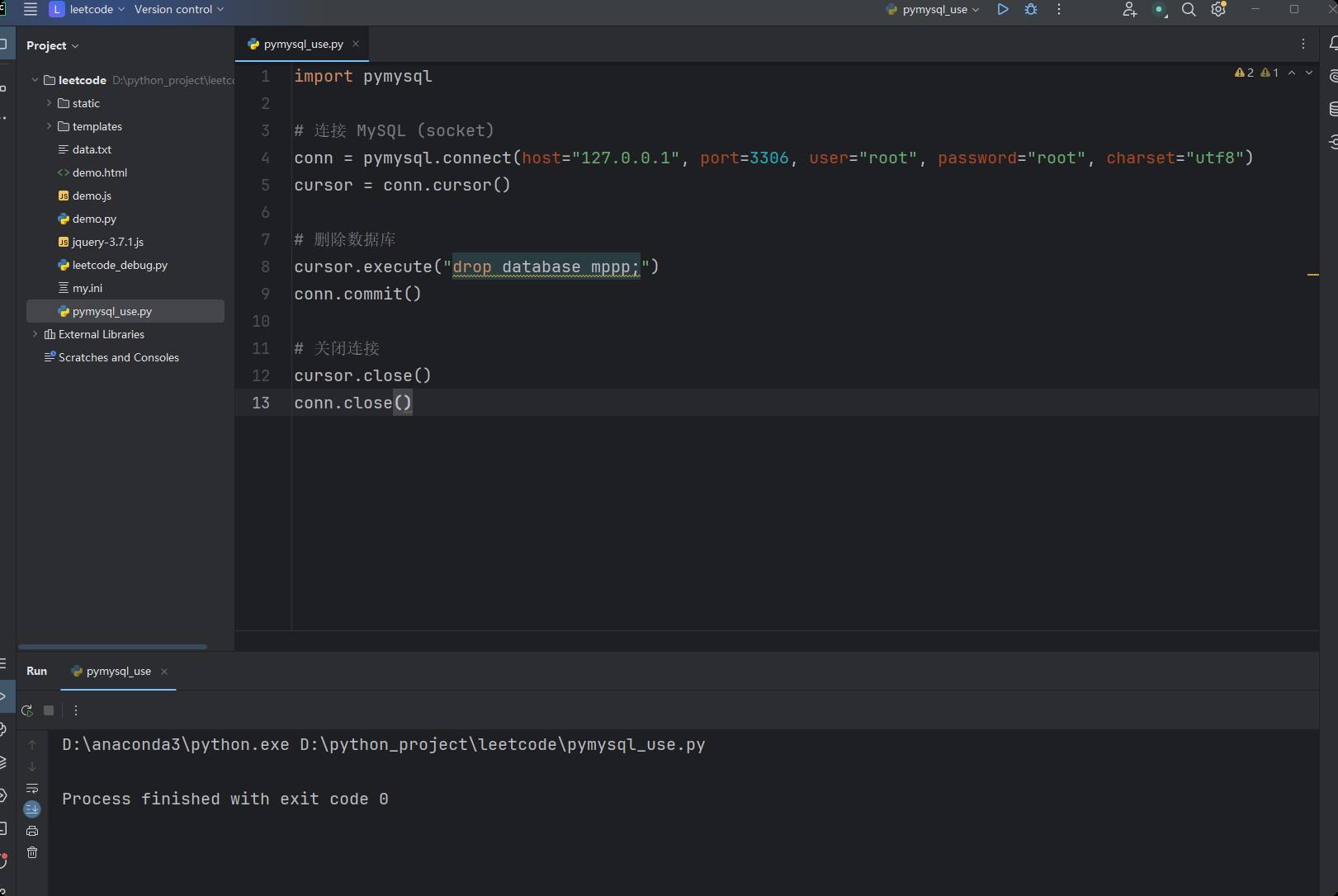1338x896 pixels.
Task: Click on "import pymysql" code line
Action: 363,76
